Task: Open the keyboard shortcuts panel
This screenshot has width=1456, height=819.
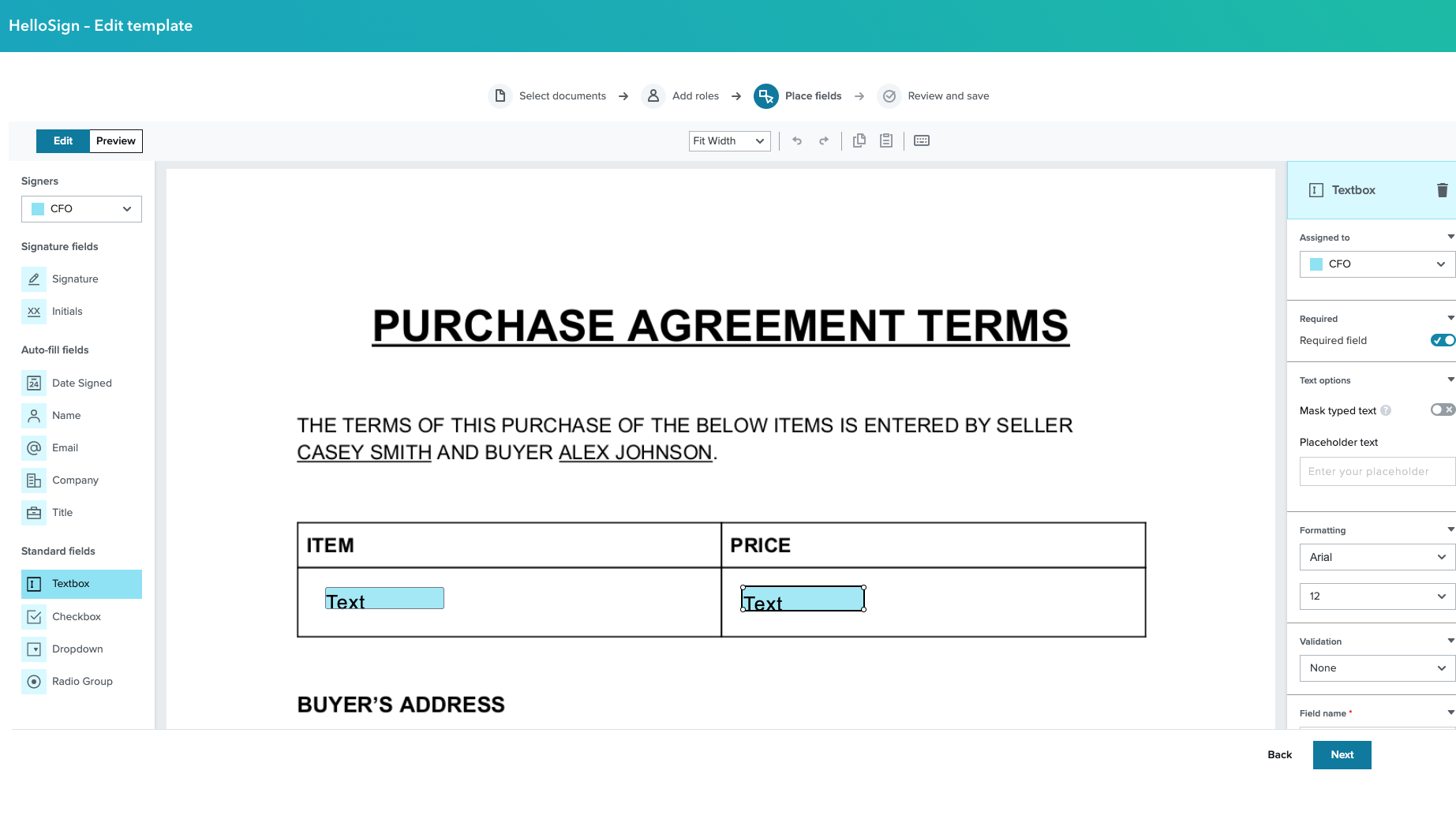Action: tap(921, 140)
